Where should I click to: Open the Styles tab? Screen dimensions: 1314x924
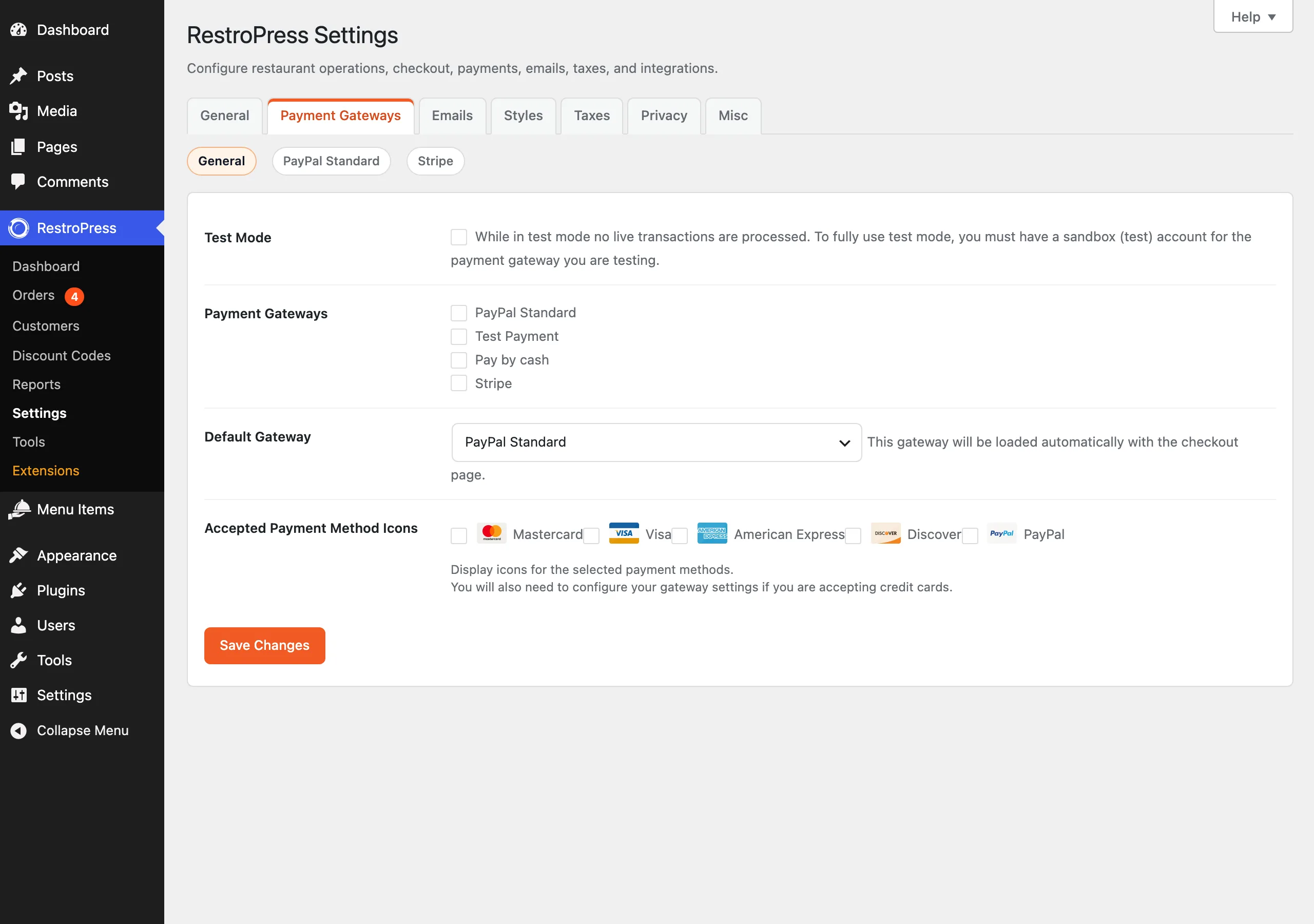[x=523, y=115]
